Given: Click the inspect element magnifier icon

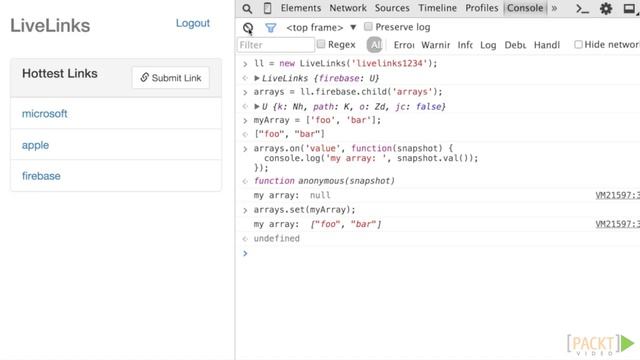Looking at the screenshot, I should click(x=247, y=9).
